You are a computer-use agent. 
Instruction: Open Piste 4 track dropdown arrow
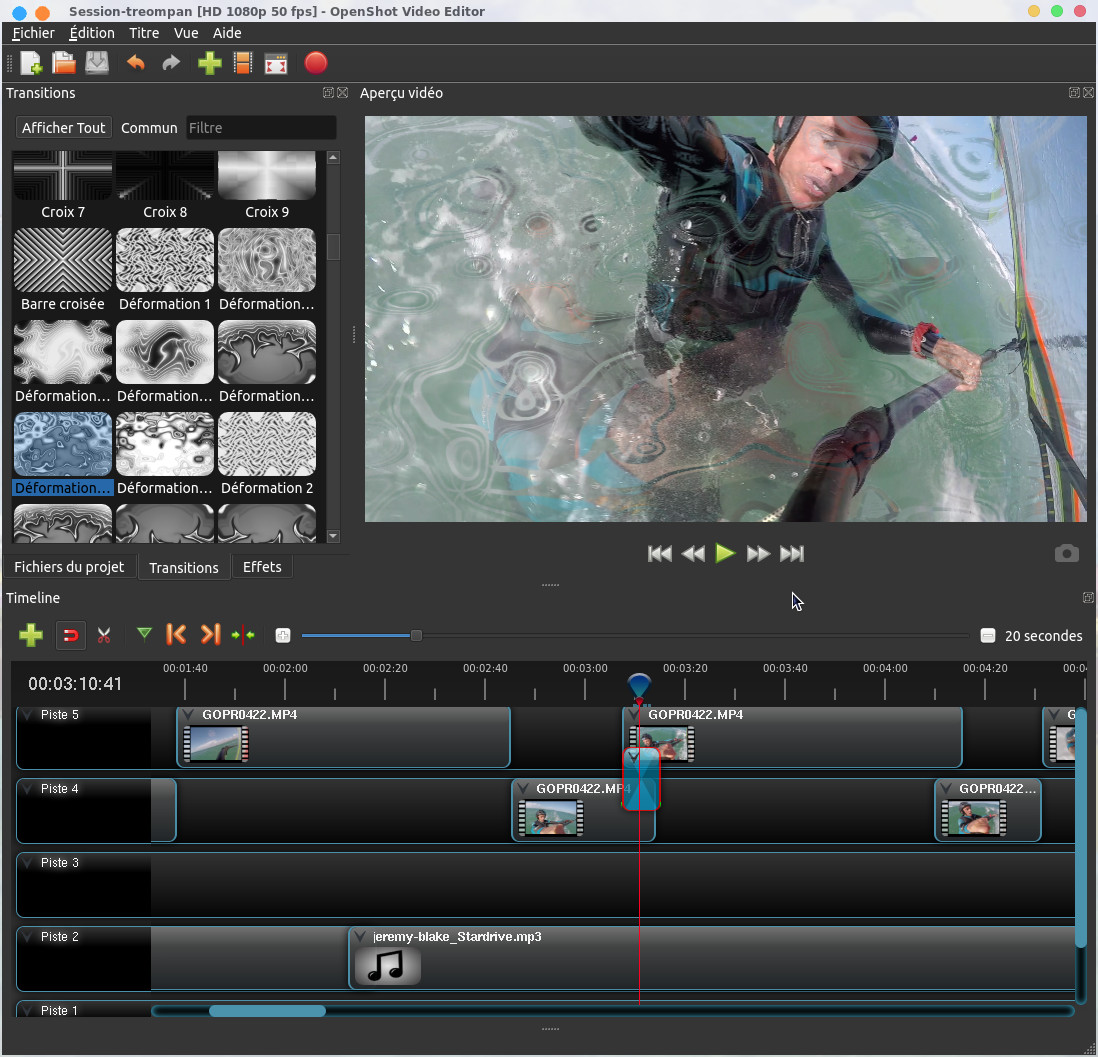point(27,789)
